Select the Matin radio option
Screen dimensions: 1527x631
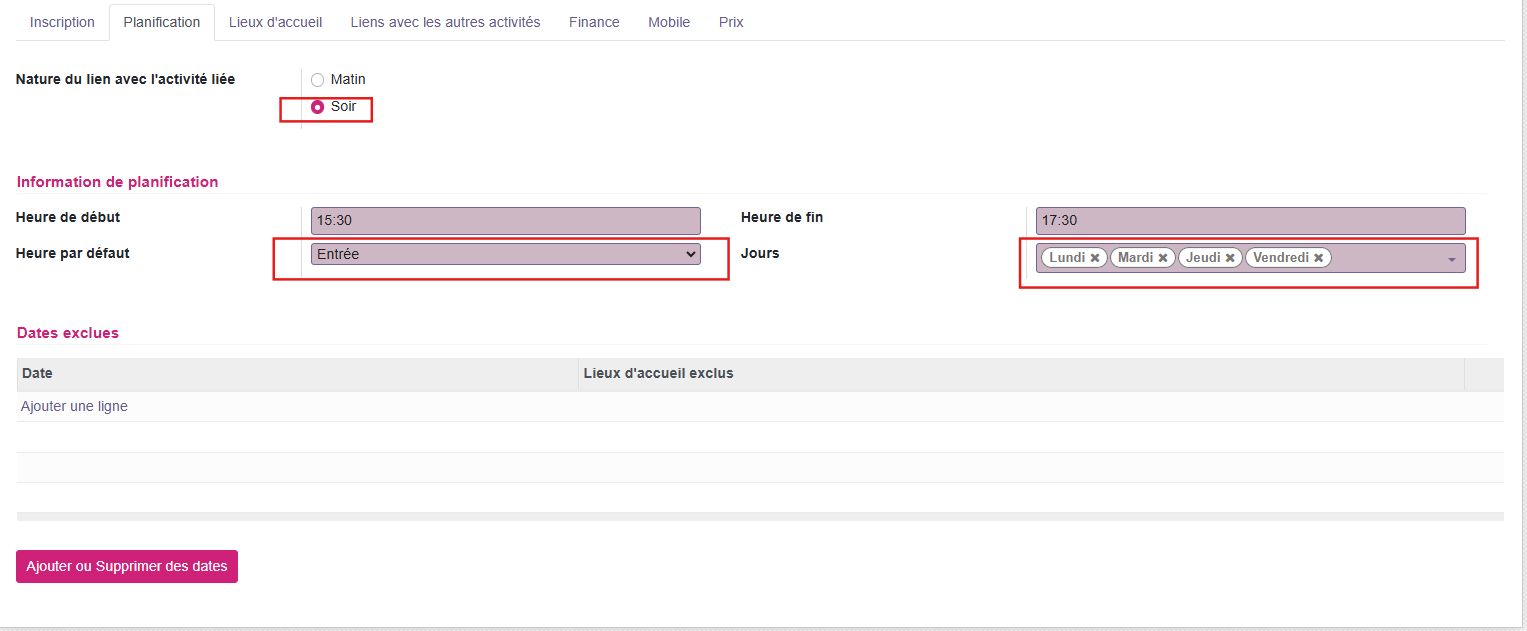pyautogui.click(x=318, y=80)
